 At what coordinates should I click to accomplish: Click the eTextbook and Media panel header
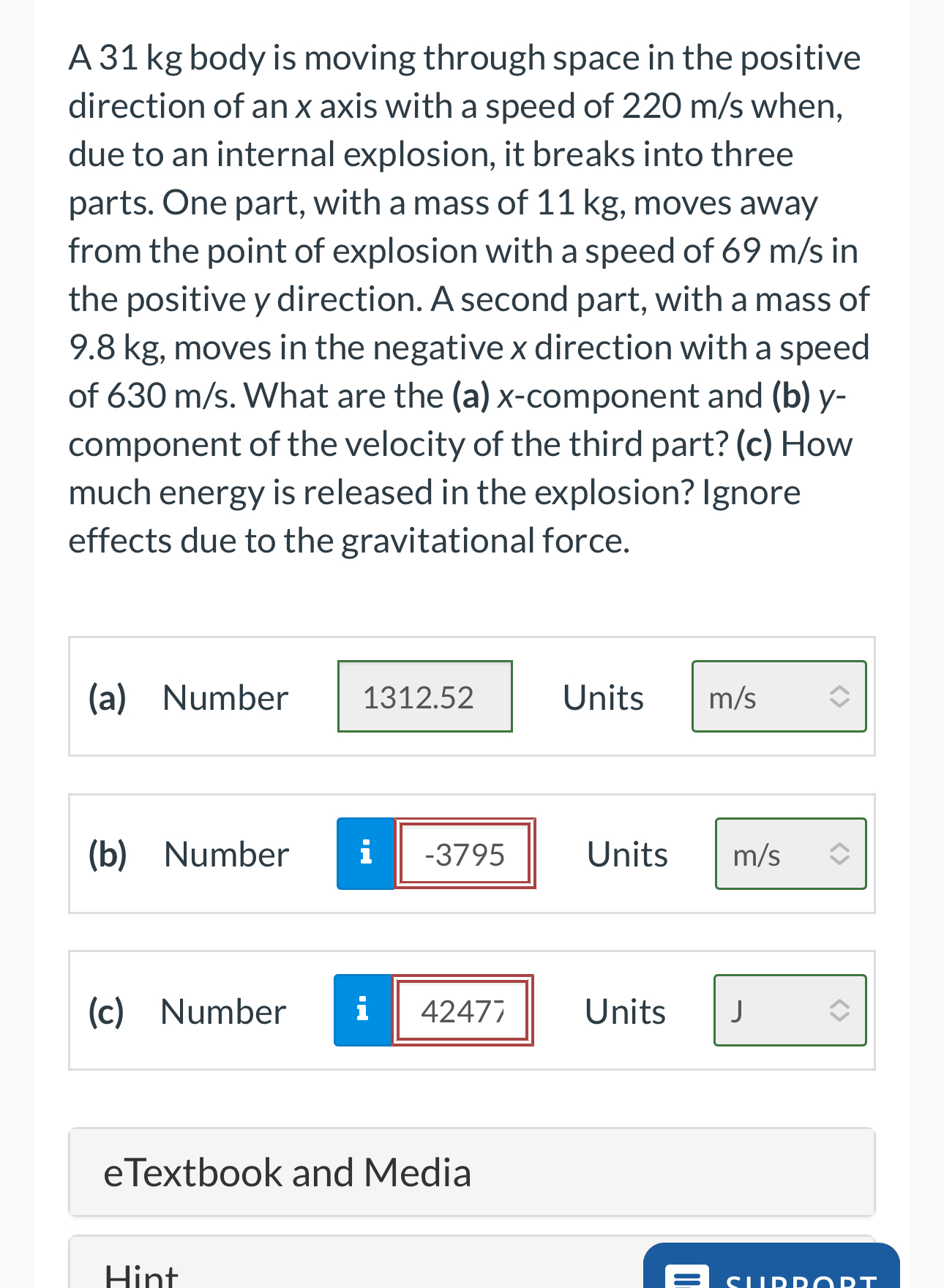471,1172
